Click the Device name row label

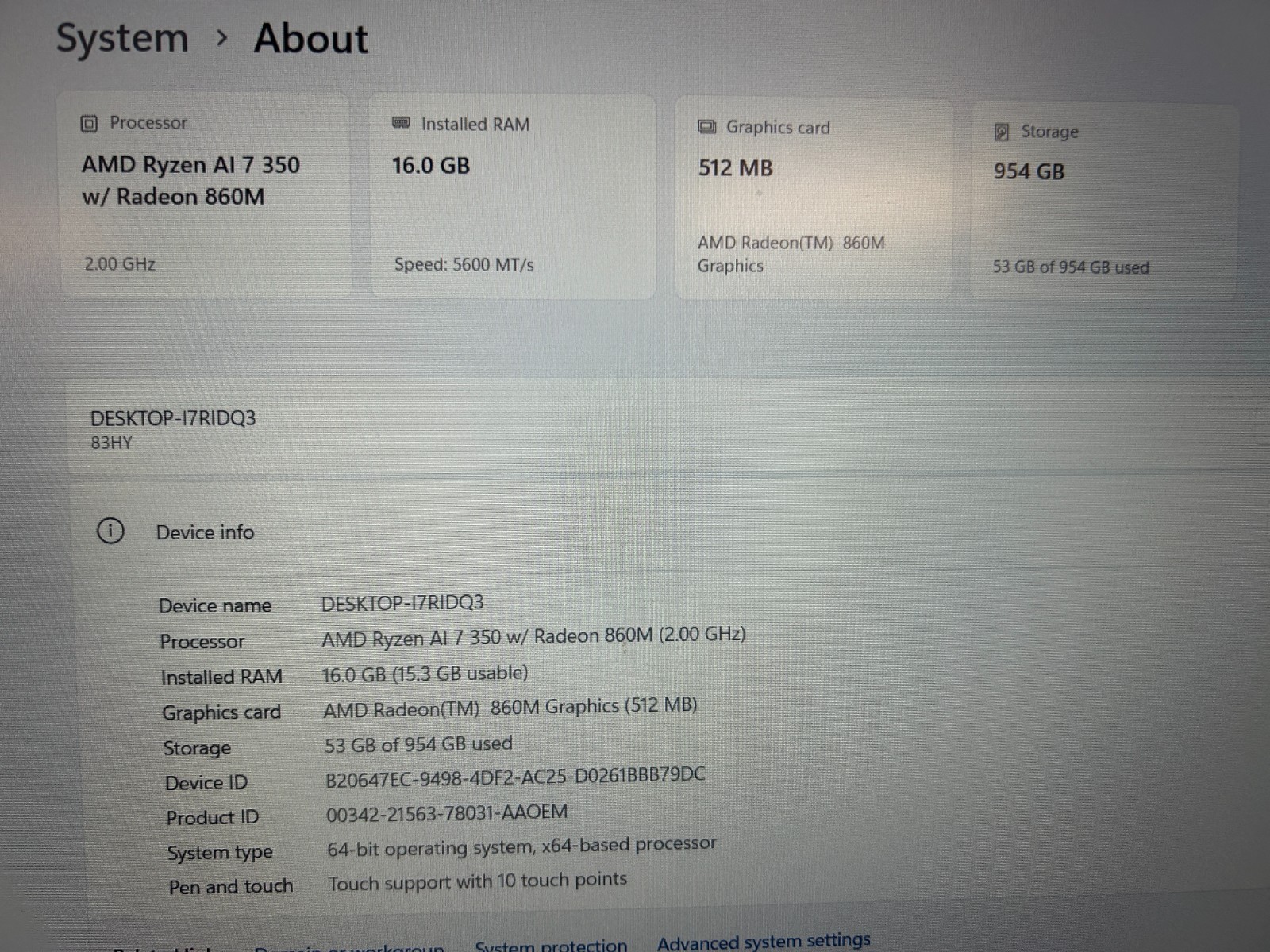coord(215,606)
